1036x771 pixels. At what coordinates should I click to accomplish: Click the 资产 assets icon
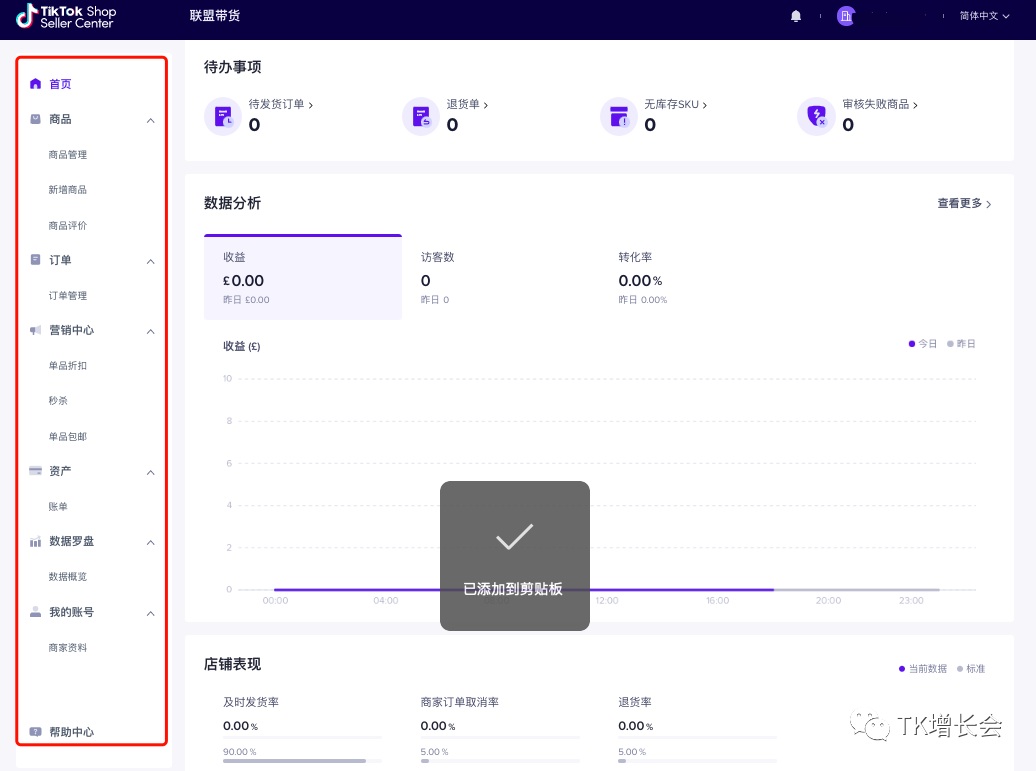tap(34, 471)
